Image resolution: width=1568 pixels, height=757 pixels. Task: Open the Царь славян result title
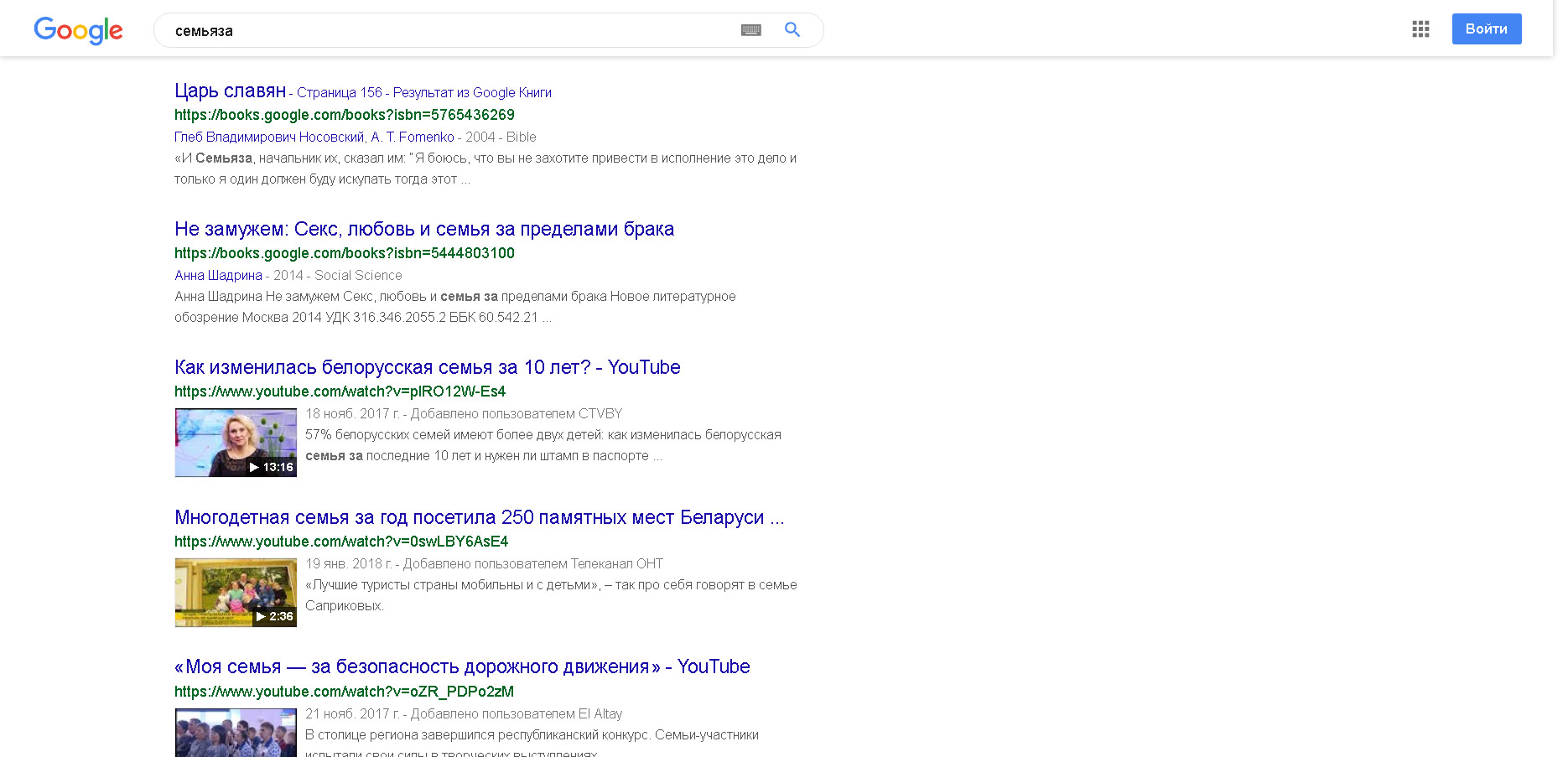pos(231,91)
